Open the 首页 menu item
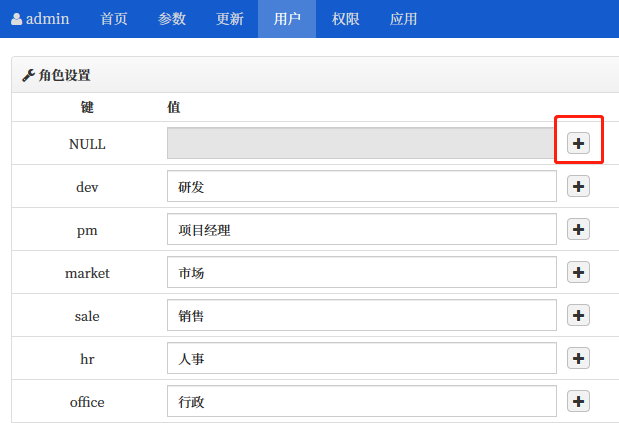This screenshot has width=619, height=423. [114, 19]
